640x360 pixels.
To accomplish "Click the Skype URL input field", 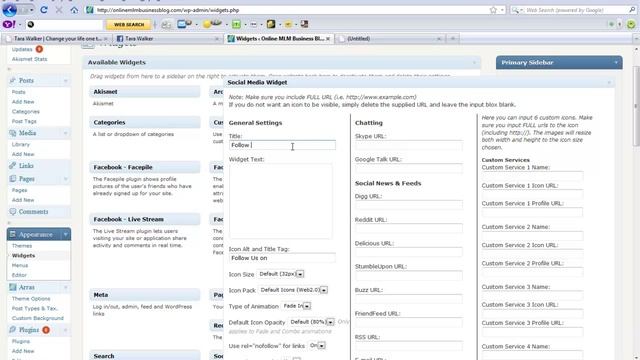I will (409, 145).
